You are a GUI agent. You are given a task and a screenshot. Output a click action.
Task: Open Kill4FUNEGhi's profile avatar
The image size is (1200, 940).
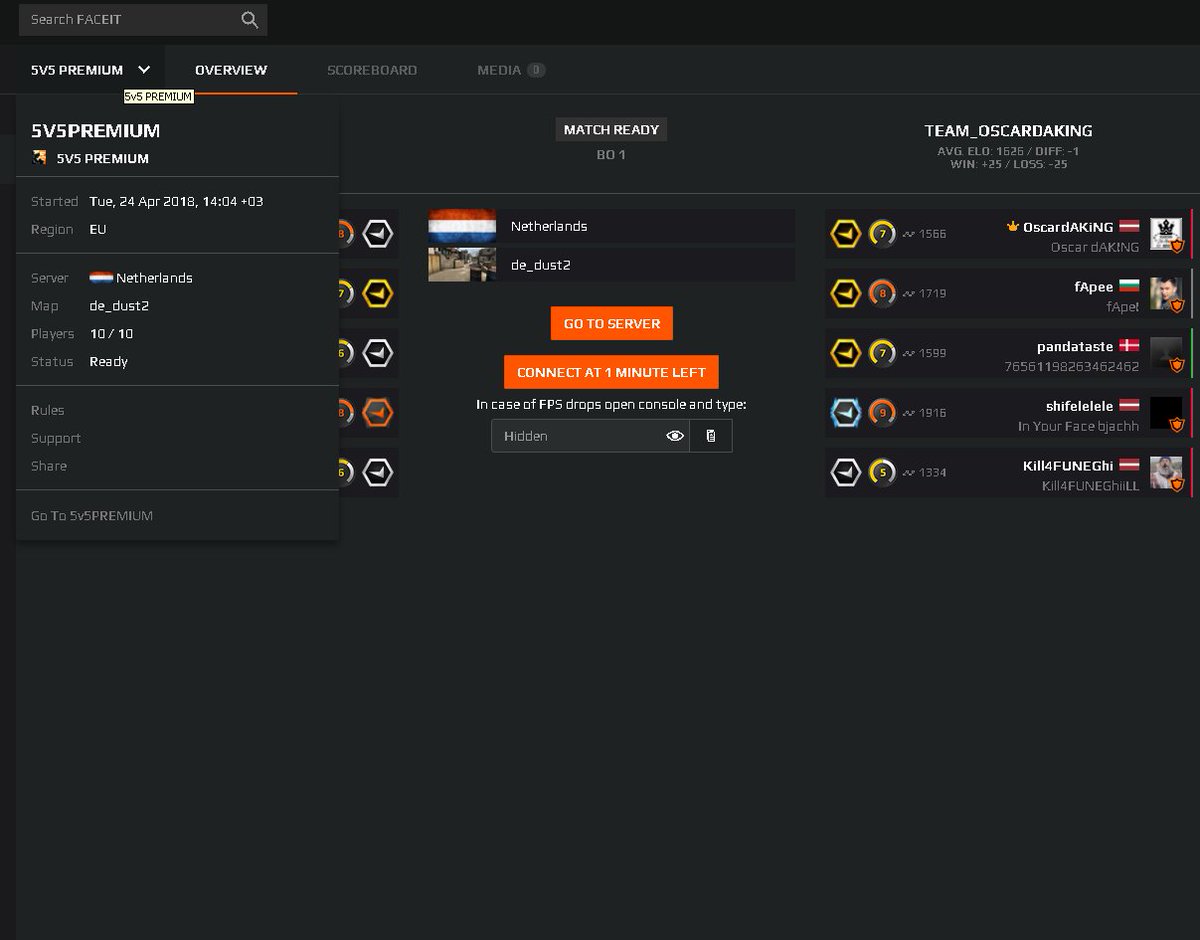[1166, 472]
